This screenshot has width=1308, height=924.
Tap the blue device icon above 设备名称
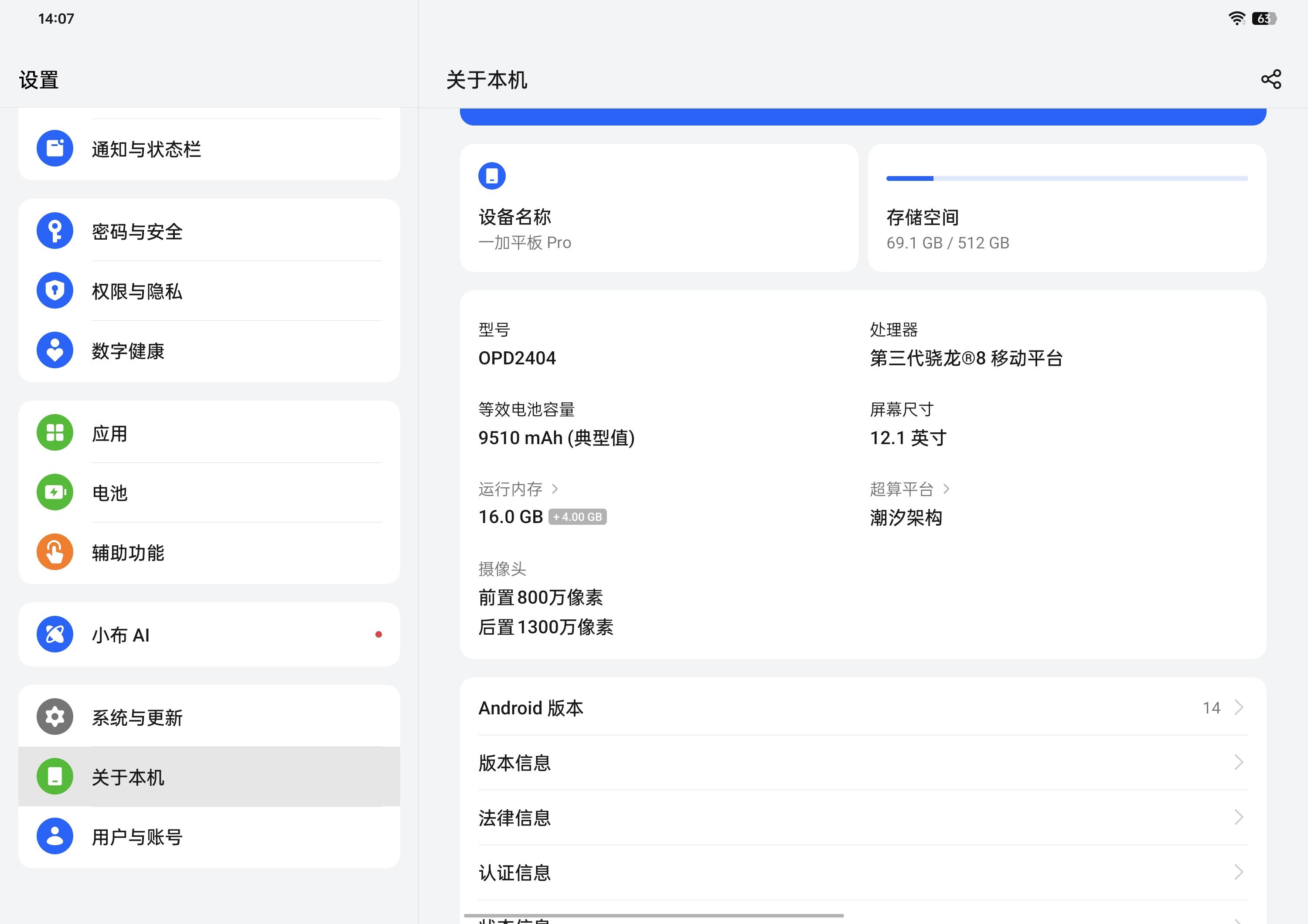point(492,176)
